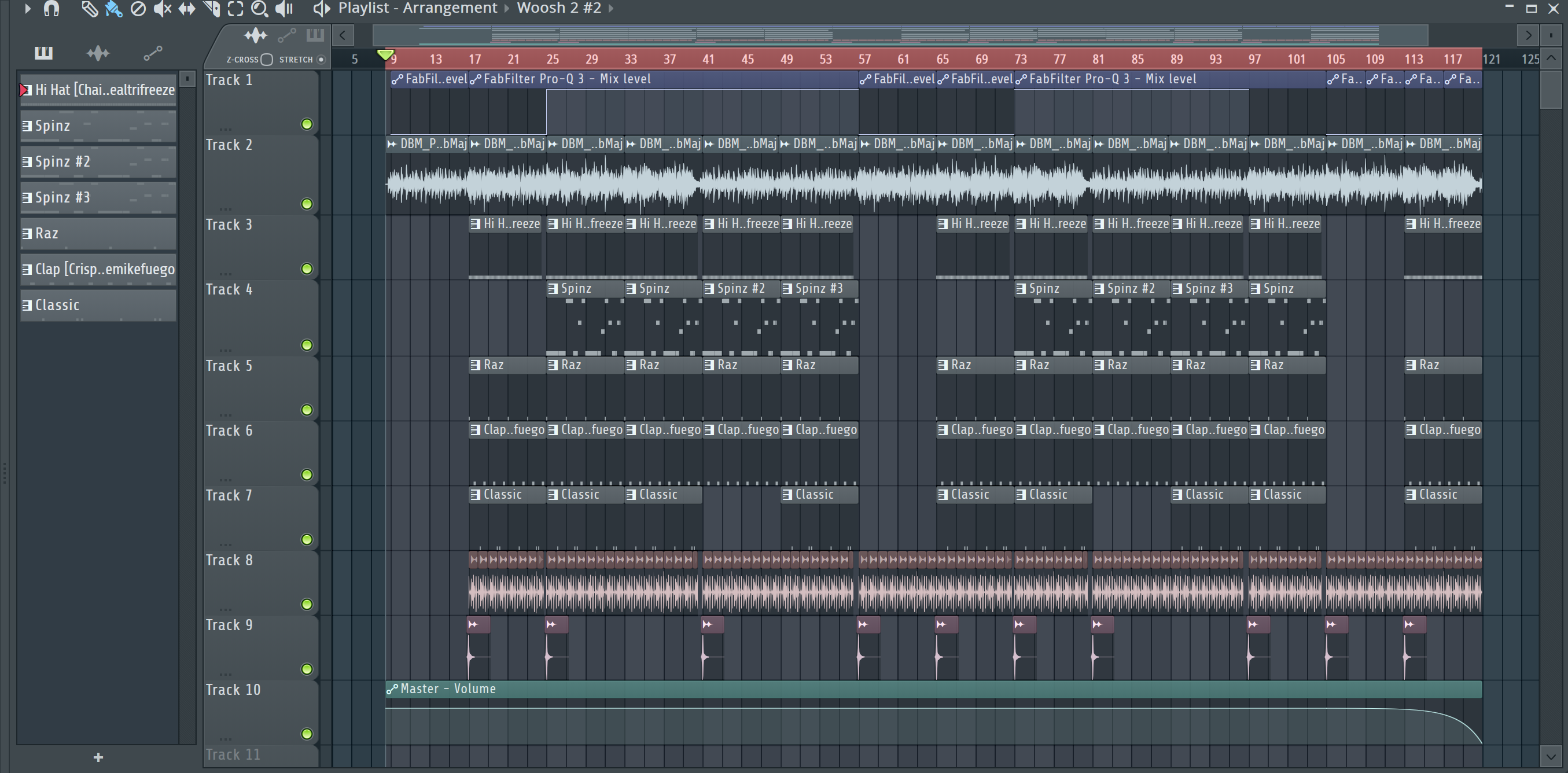Select the Mute tool
Viewport: 1568px width, 773px height.
pyautogui.click(x=162, y=9)
